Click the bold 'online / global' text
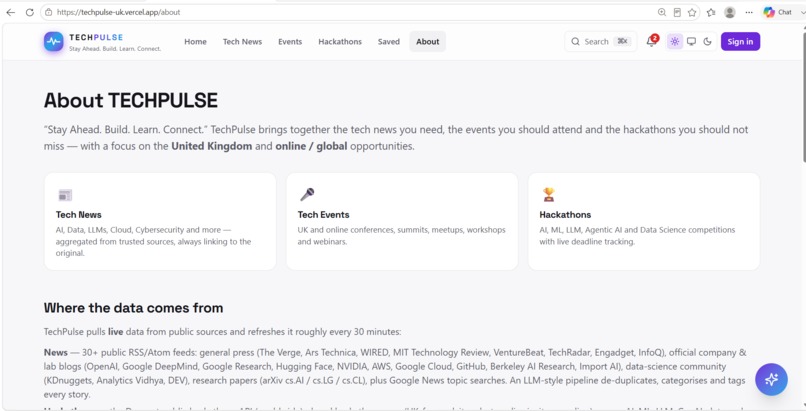806x411 pixels. (x=311, y=146)
